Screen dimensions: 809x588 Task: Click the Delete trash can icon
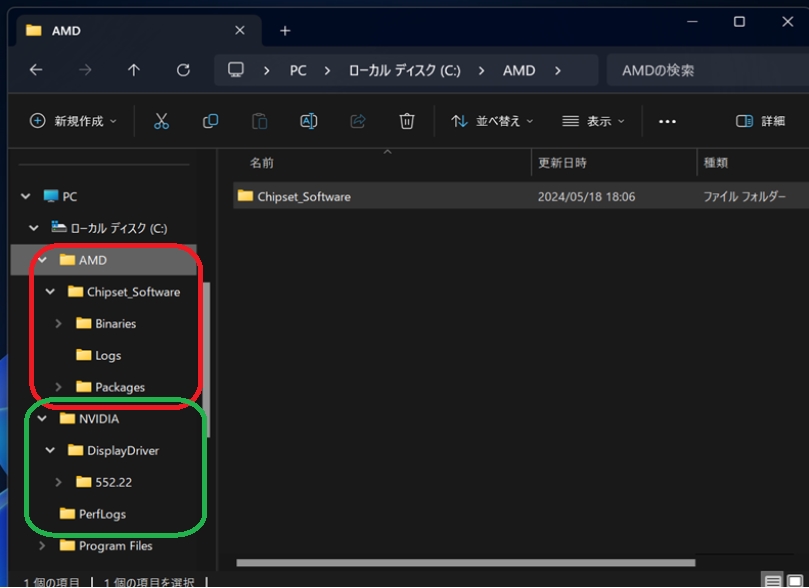[407, 121]
